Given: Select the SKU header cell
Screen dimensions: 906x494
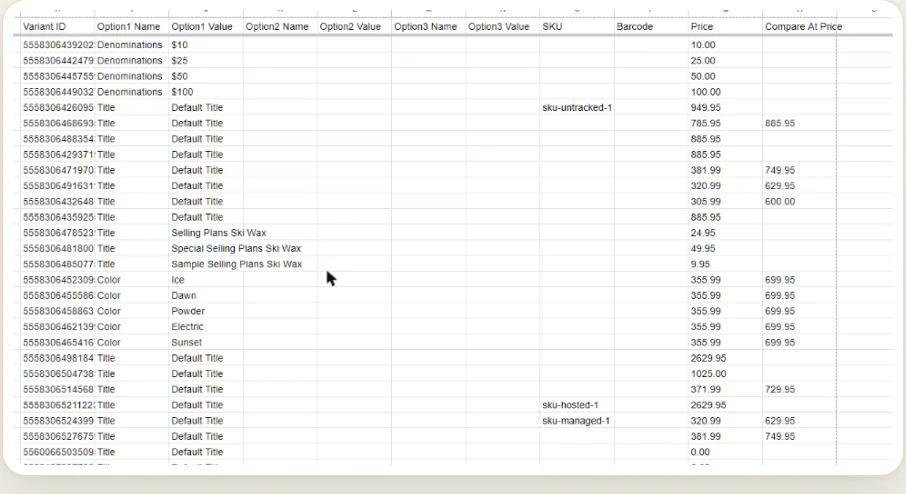Looking at the screenshot, I should [x=577, y=27].
